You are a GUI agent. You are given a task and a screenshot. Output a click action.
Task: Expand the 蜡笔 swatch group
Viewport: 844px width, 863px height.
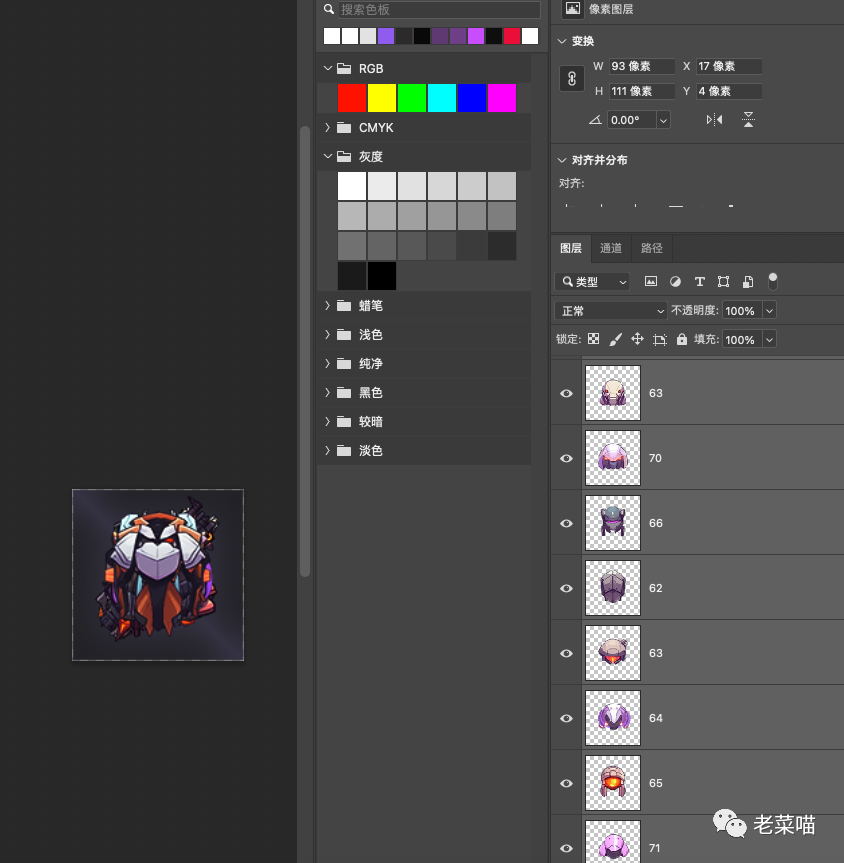pyautogui.click(x=328, y=305)
